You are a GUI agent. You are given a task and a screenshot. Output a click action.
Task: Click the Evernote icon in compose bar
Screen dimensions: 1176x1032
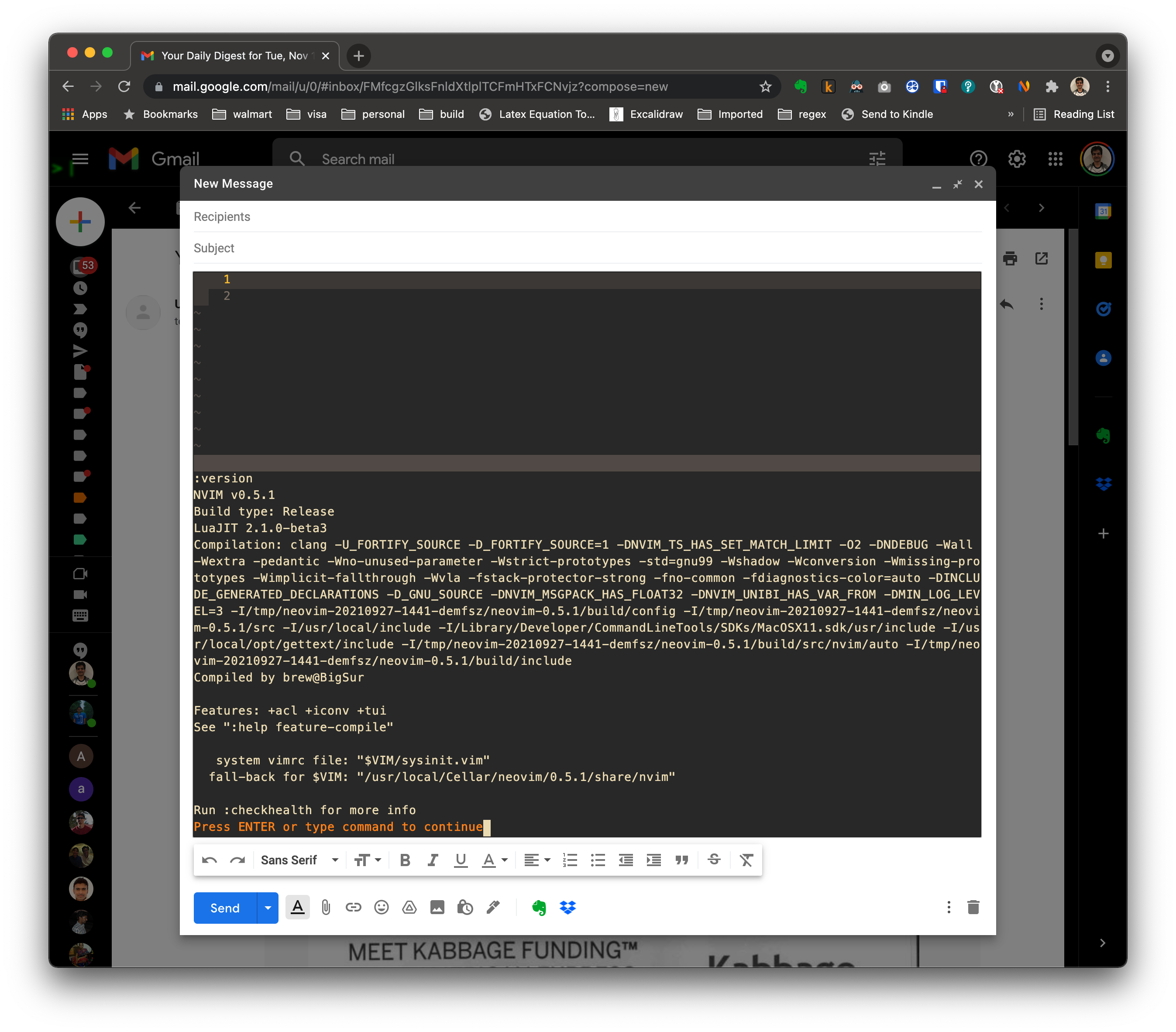pyautogui.click(x=539, y=908)
